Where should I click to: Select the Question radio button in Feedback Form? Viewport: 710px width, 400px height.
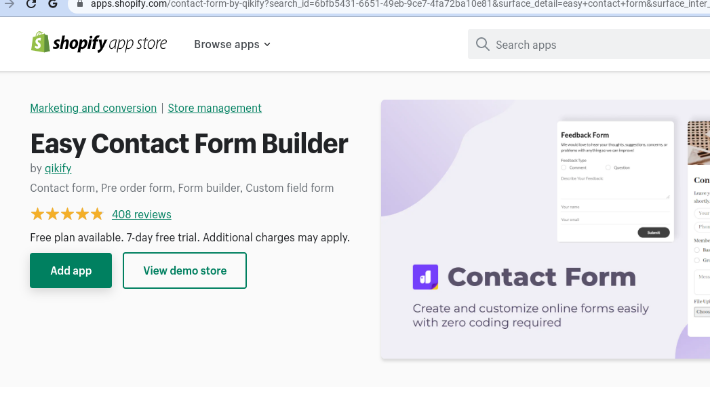(608, 168)
